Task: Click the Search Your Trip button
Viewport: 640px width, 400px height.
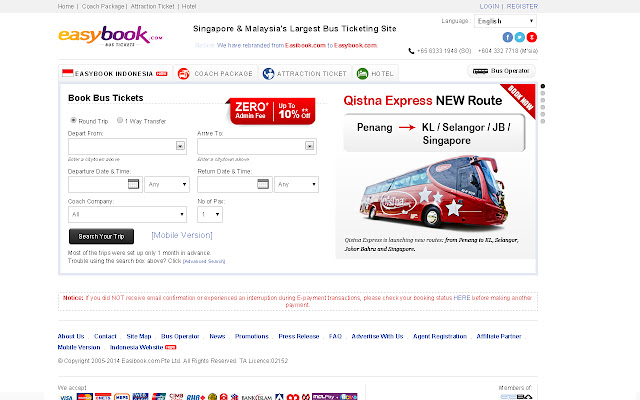Action: tap(101, 236)
